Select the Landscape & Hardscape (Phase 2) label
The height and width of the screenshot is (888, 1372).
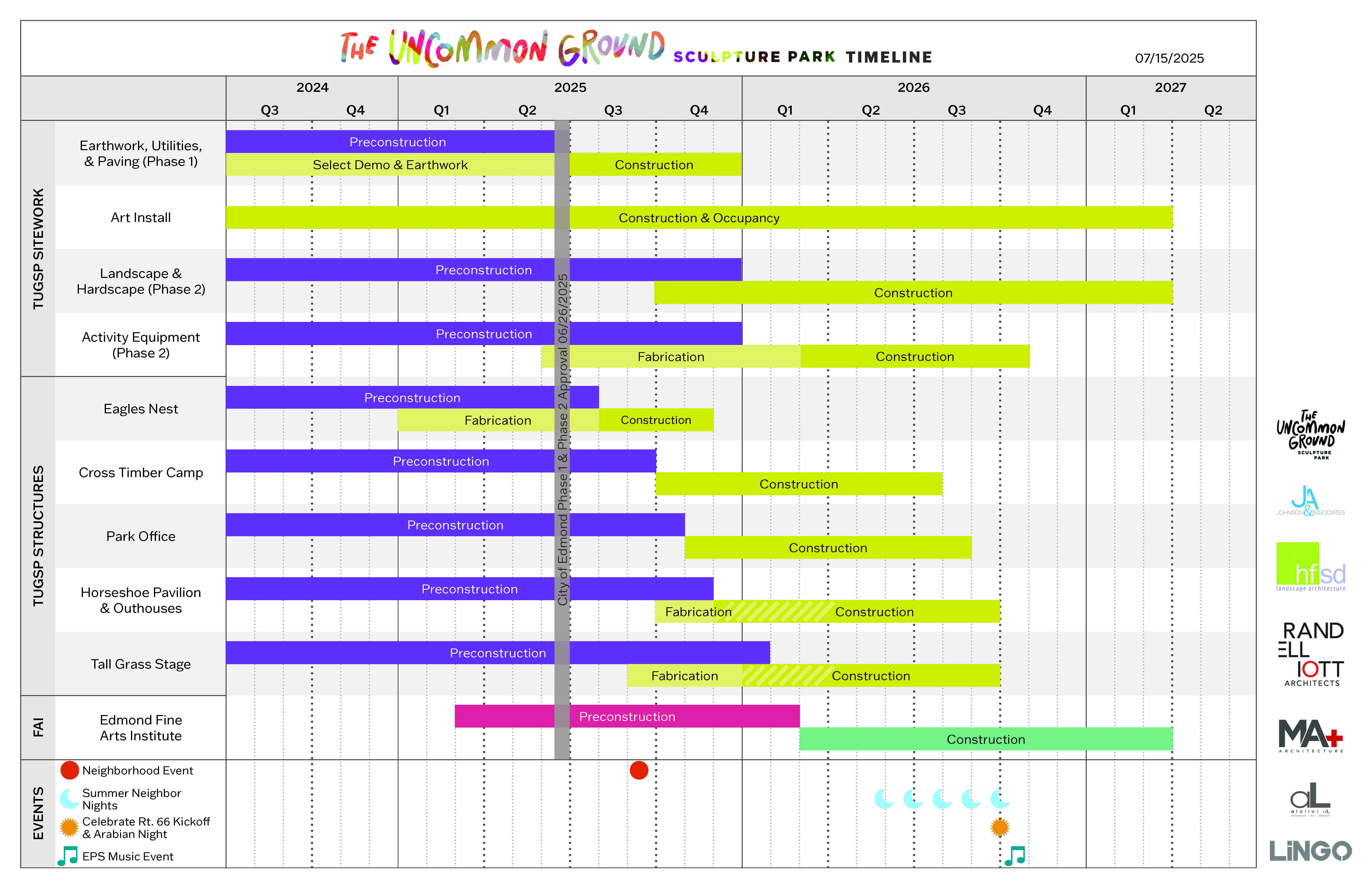click(x=141, y=281)
